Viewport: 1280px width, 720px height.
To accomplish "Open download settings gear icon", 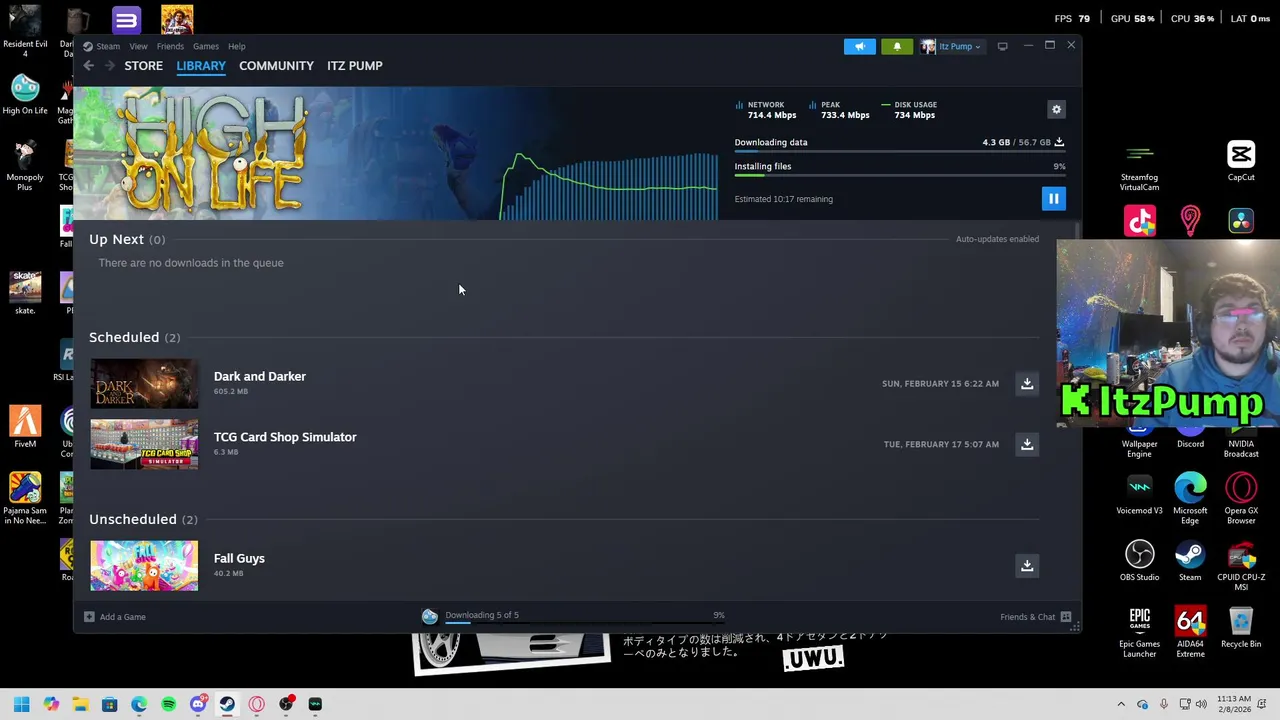I will (1056, 109).
